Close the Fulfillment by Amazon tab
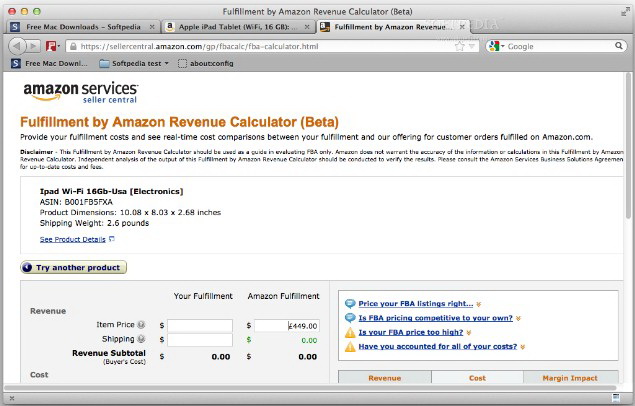 [x=462, y=27]
